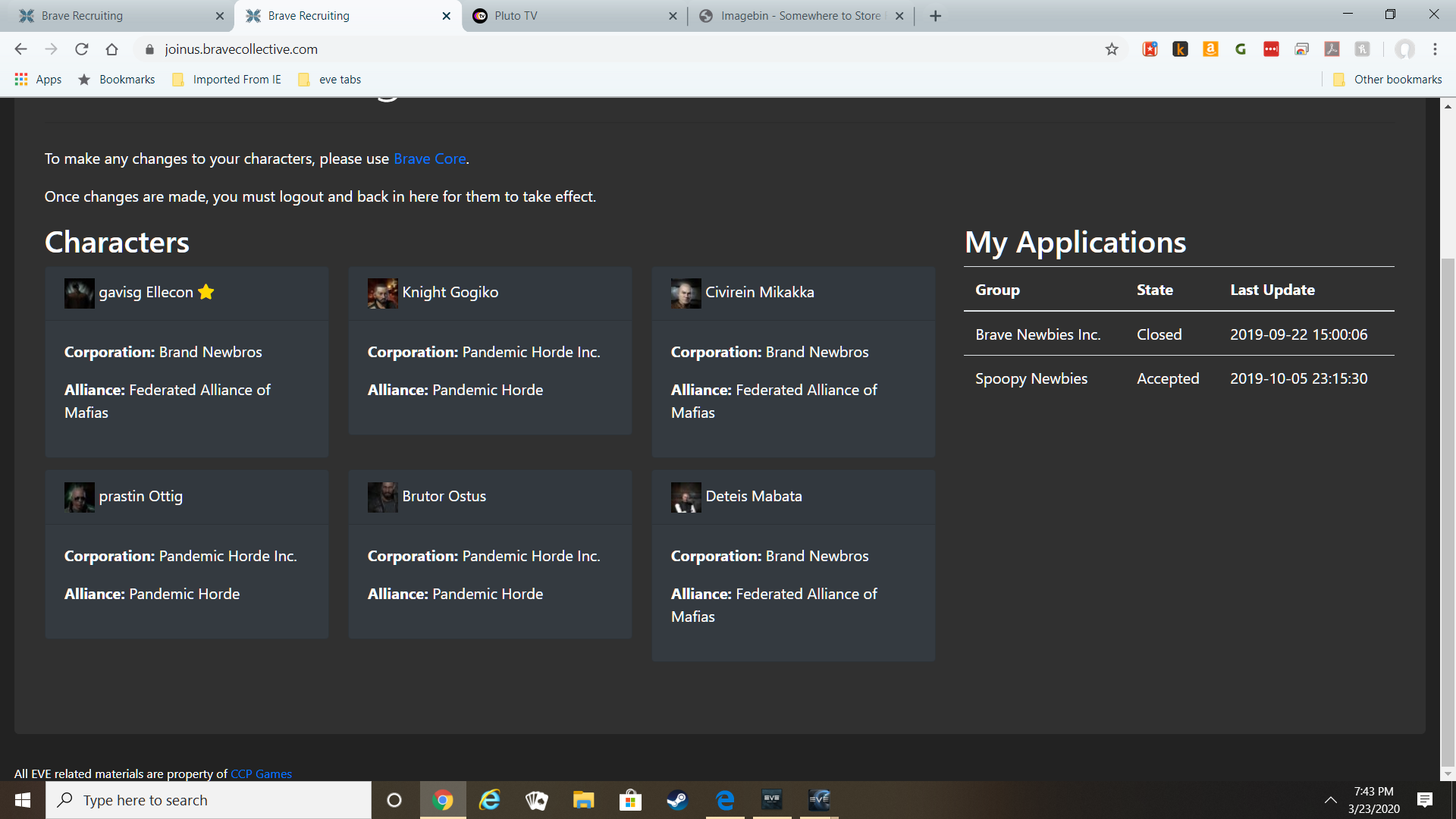Click the Last Update column header
This screenshot has width=1456, height=819.
click(x=1272, y=290)
